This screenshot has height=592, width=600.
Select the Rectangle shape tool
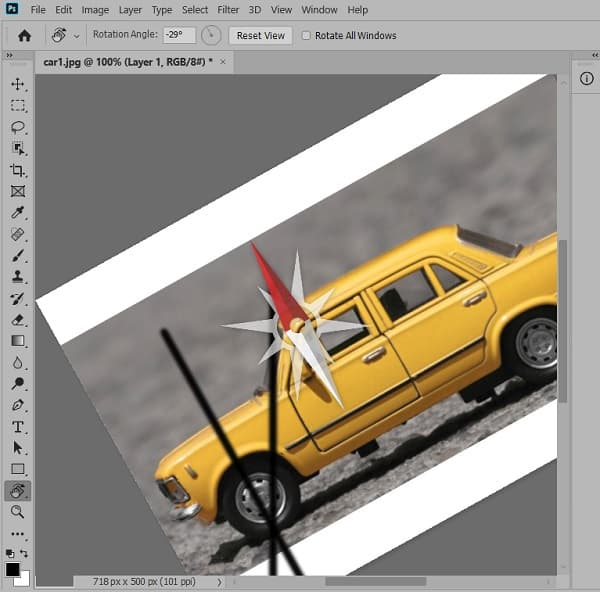[x=18, y=469]
